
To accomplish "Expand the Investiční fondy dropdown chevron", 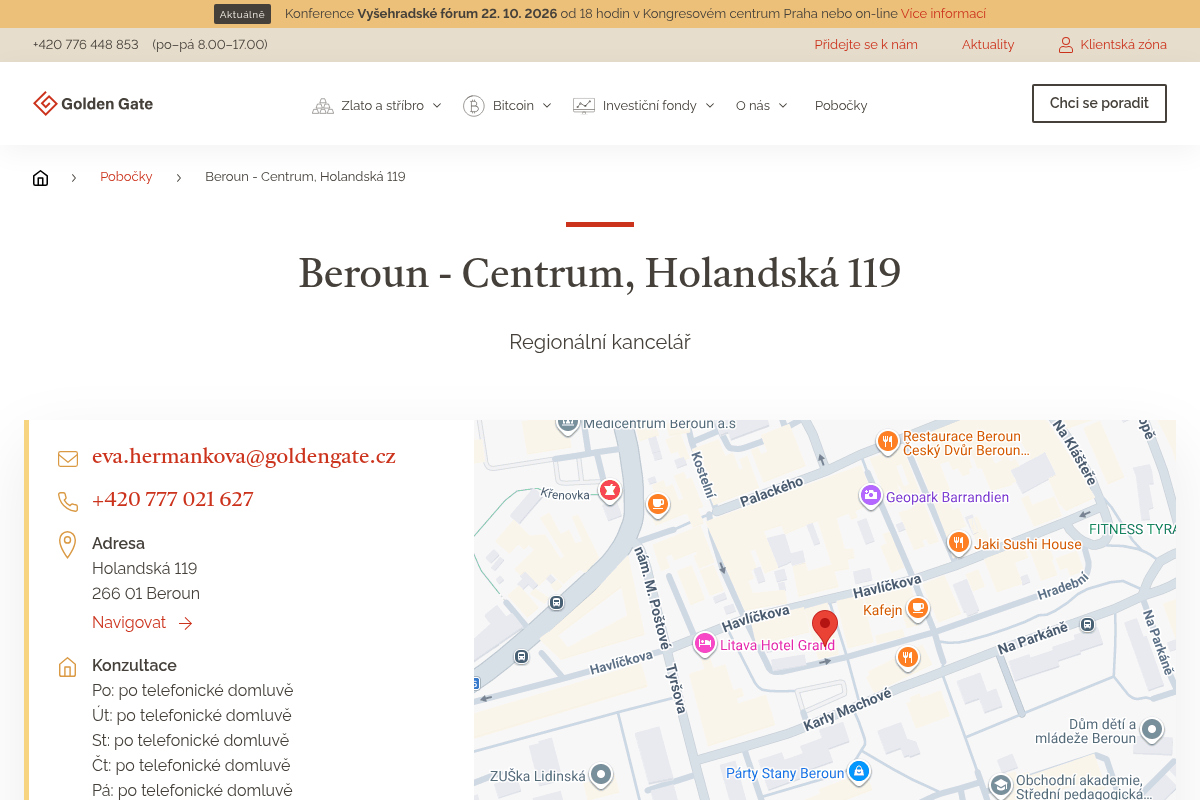I will coord(710,105).
